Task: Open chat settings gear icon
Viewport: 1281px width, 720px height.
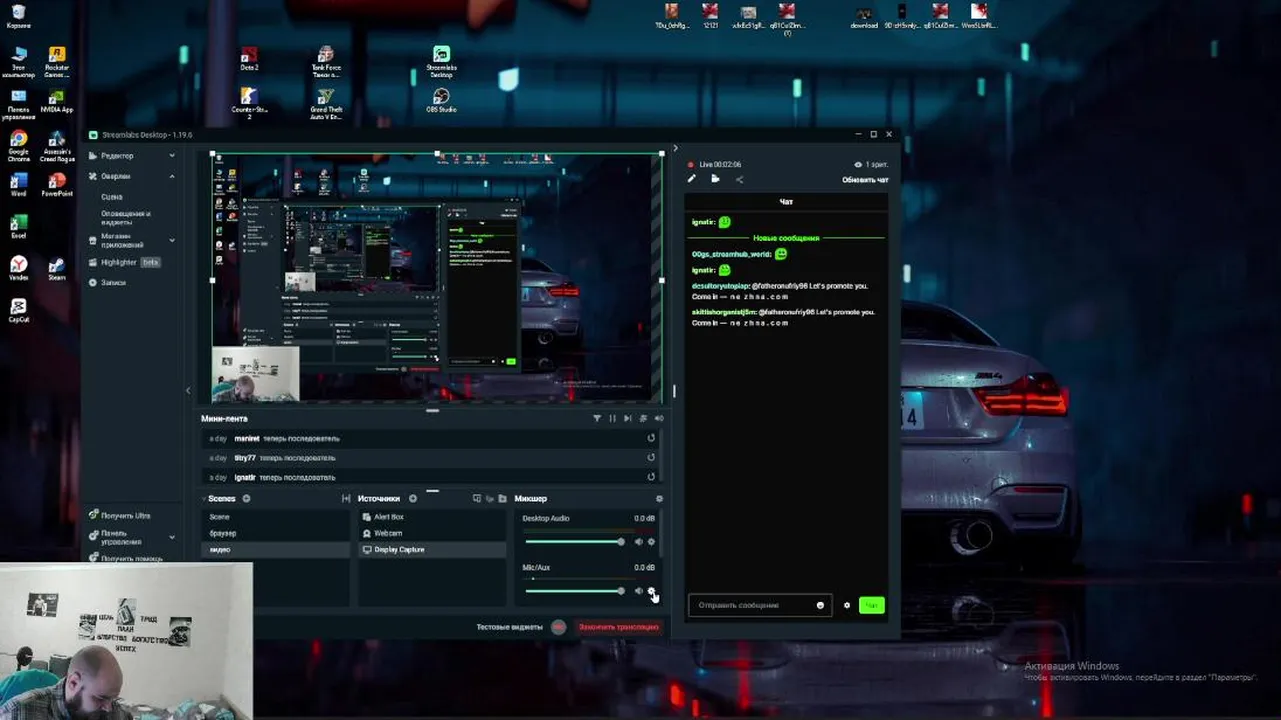Action: click(x=847, y=605)
